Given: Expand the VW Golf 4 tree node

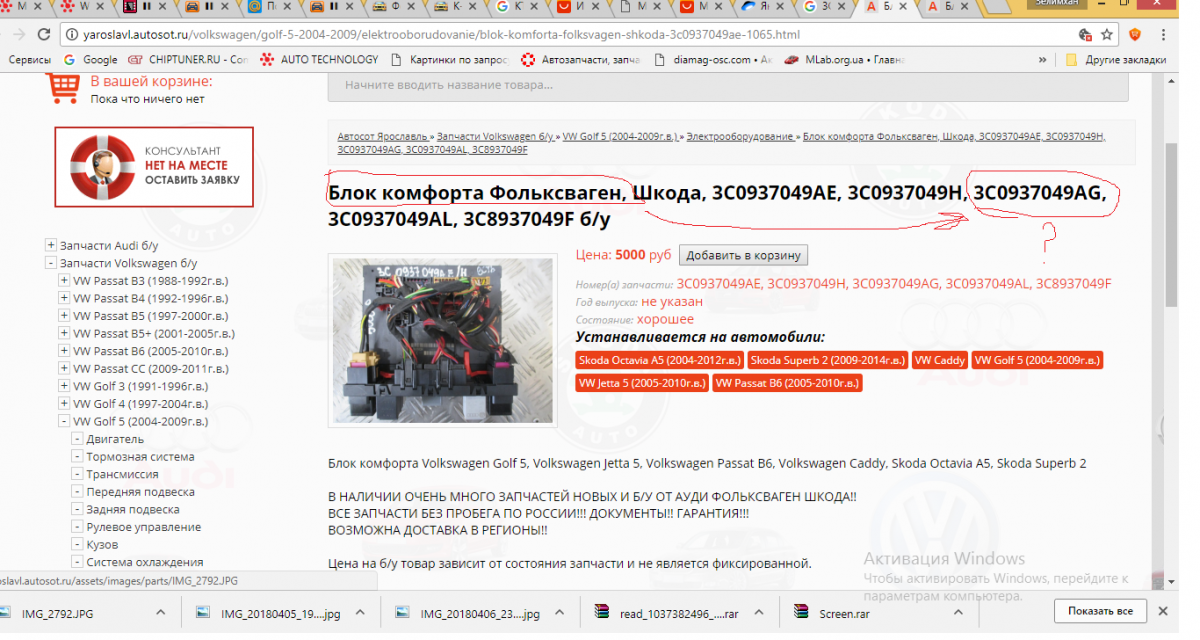Looking at the screenshot, I should (x=64, y=404).
